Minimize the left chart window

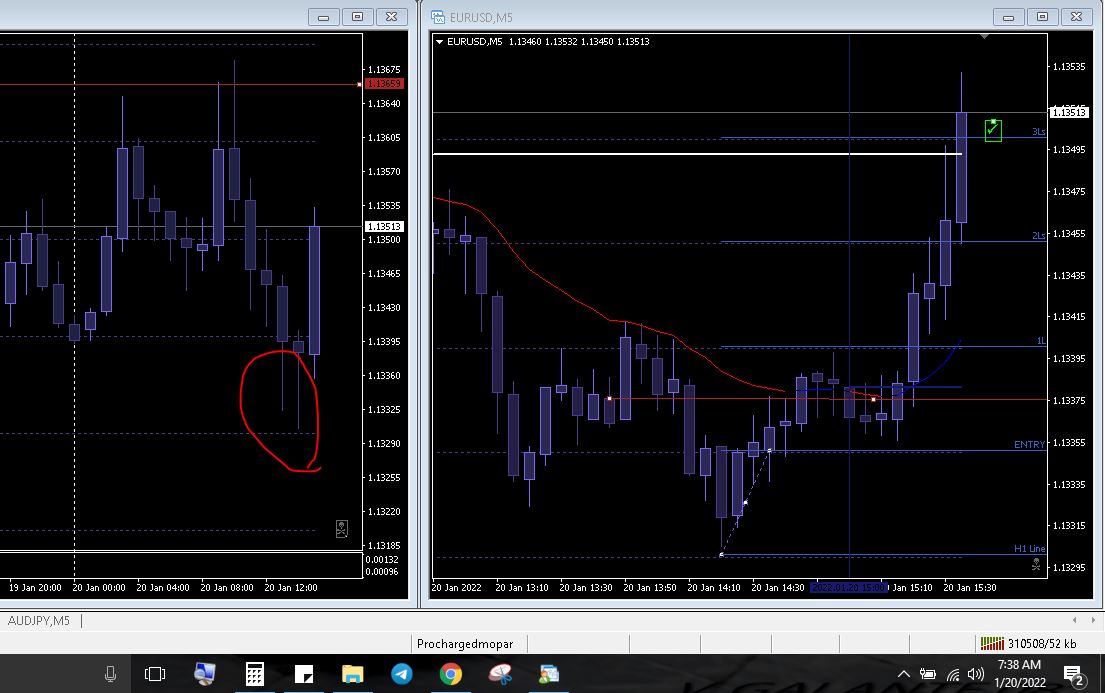pyautogui.click(x=323, y=17)
